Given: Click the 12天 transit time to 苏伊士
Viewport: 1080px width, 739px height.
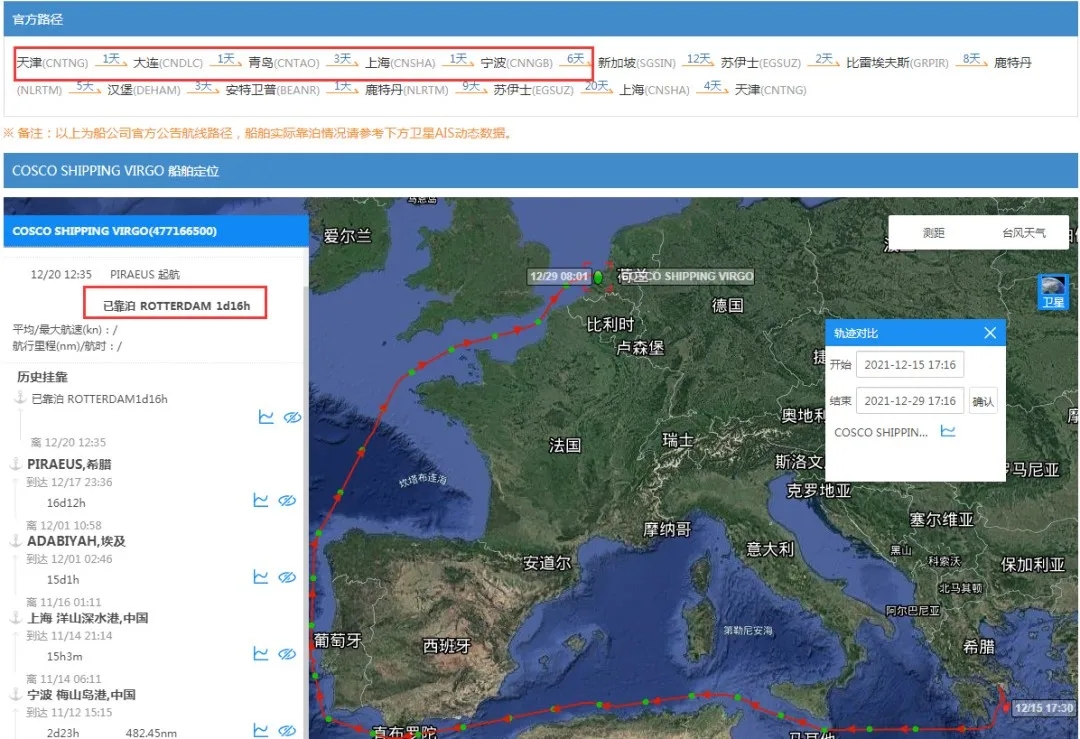Looking at the screenshot, I should [698, 59].
